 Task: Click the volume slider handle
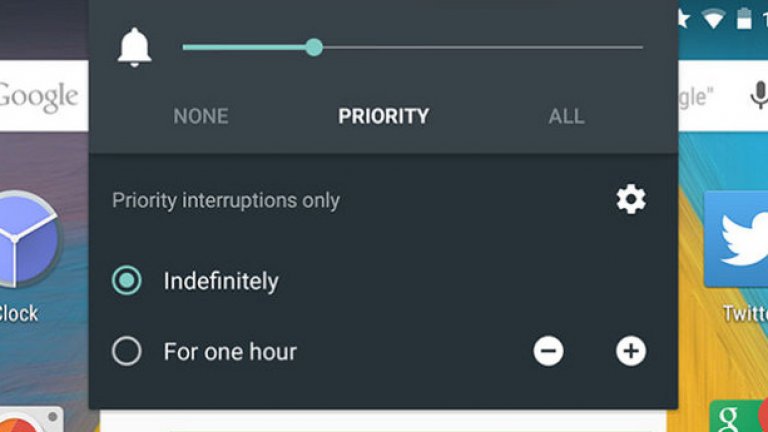pos(314,47)
